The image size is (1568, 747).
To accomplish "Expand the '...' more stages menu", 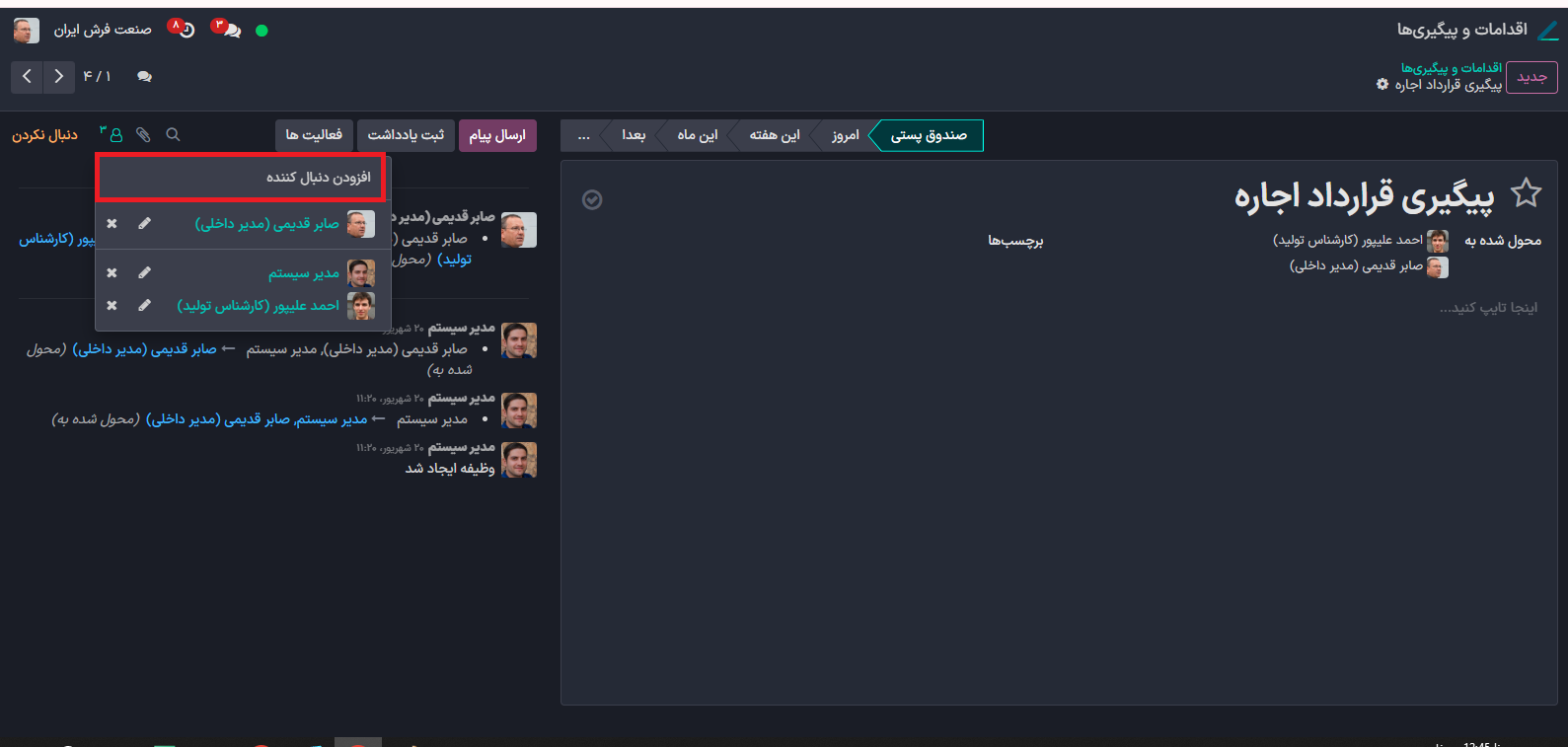I will (583, 135).
